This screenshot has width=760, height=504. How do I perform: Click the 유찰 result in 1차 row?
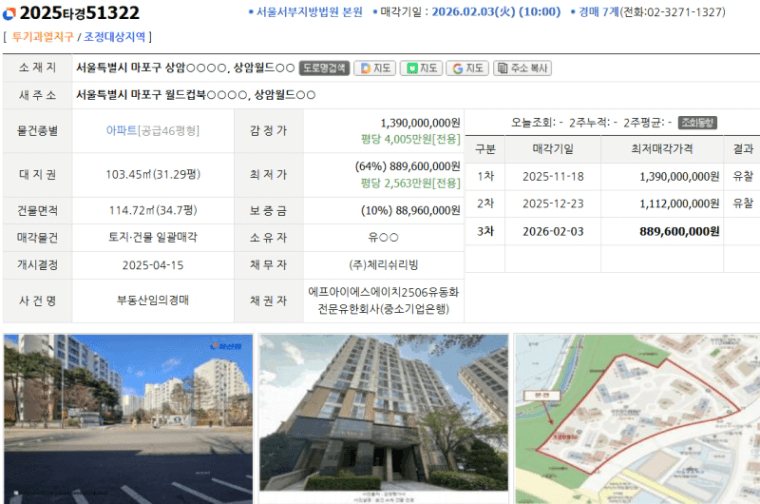743,177
